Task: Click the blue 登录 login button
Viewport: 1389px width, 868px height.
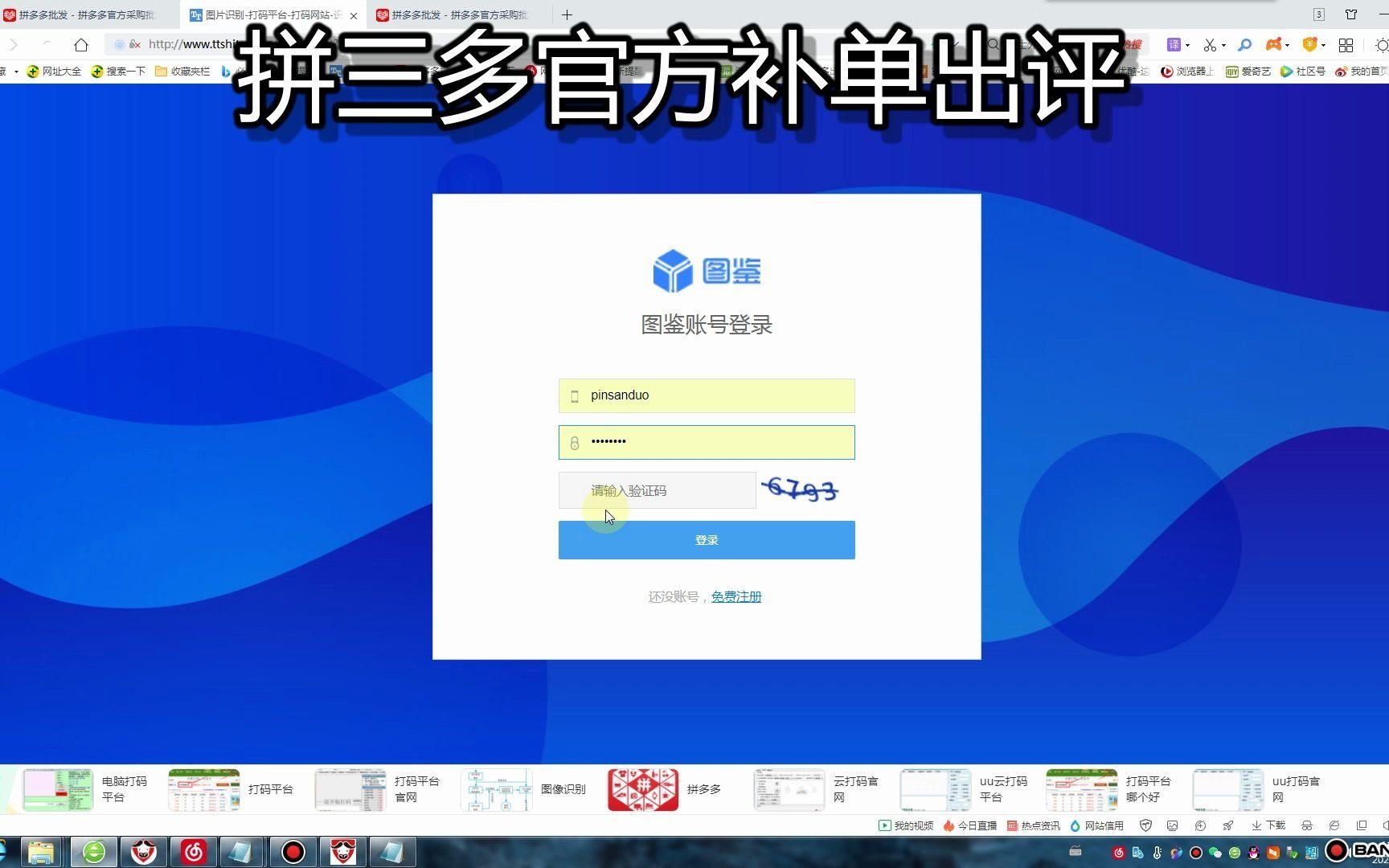Action: point(707,540)
